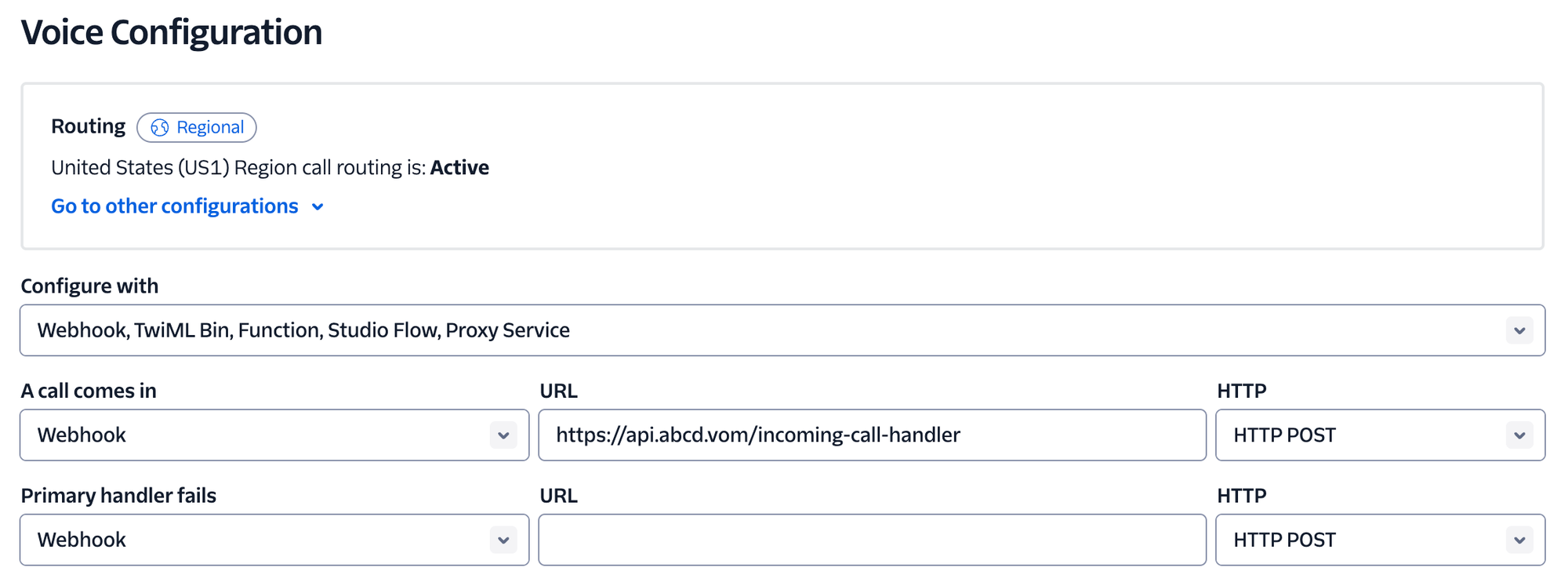The height and width of the screenshot is (586, 1568).
Task: Click the globe icon in Regional badge
Action: tap(159, 128)
